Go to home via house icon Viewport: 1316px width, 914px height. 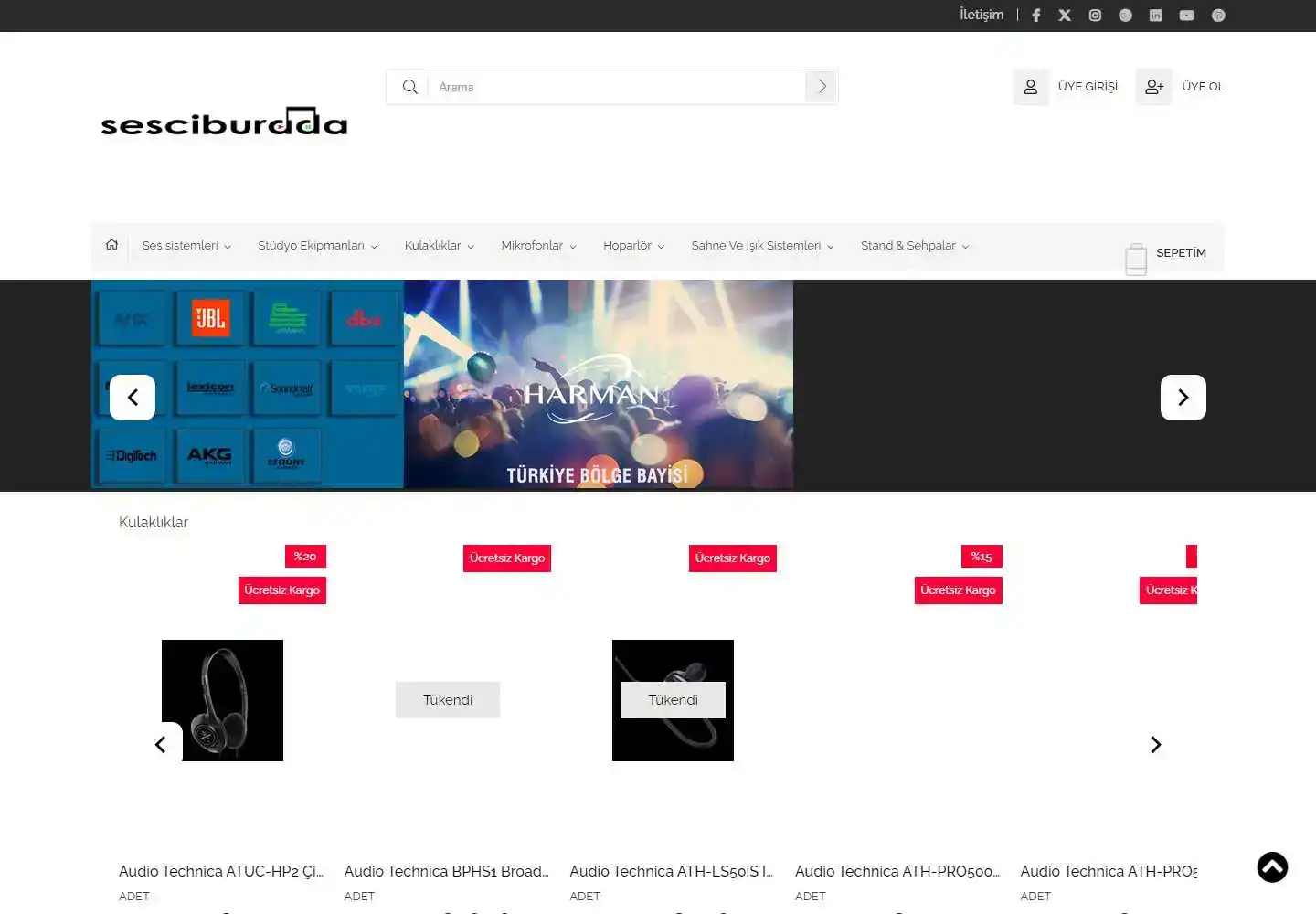pyautogui.click(x=111, y=244)
